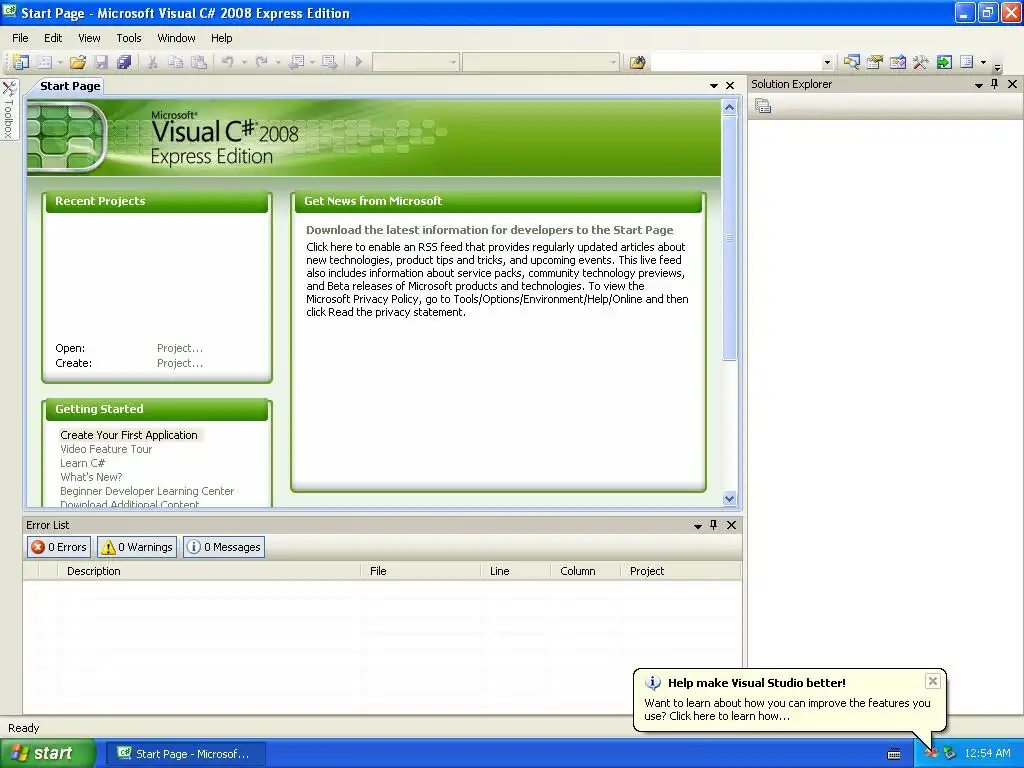This screenshot has width=1024, height=768.
Task: Click the Add New Item toolbar icon
Action: pyautogui.click(x=44, y=62)
